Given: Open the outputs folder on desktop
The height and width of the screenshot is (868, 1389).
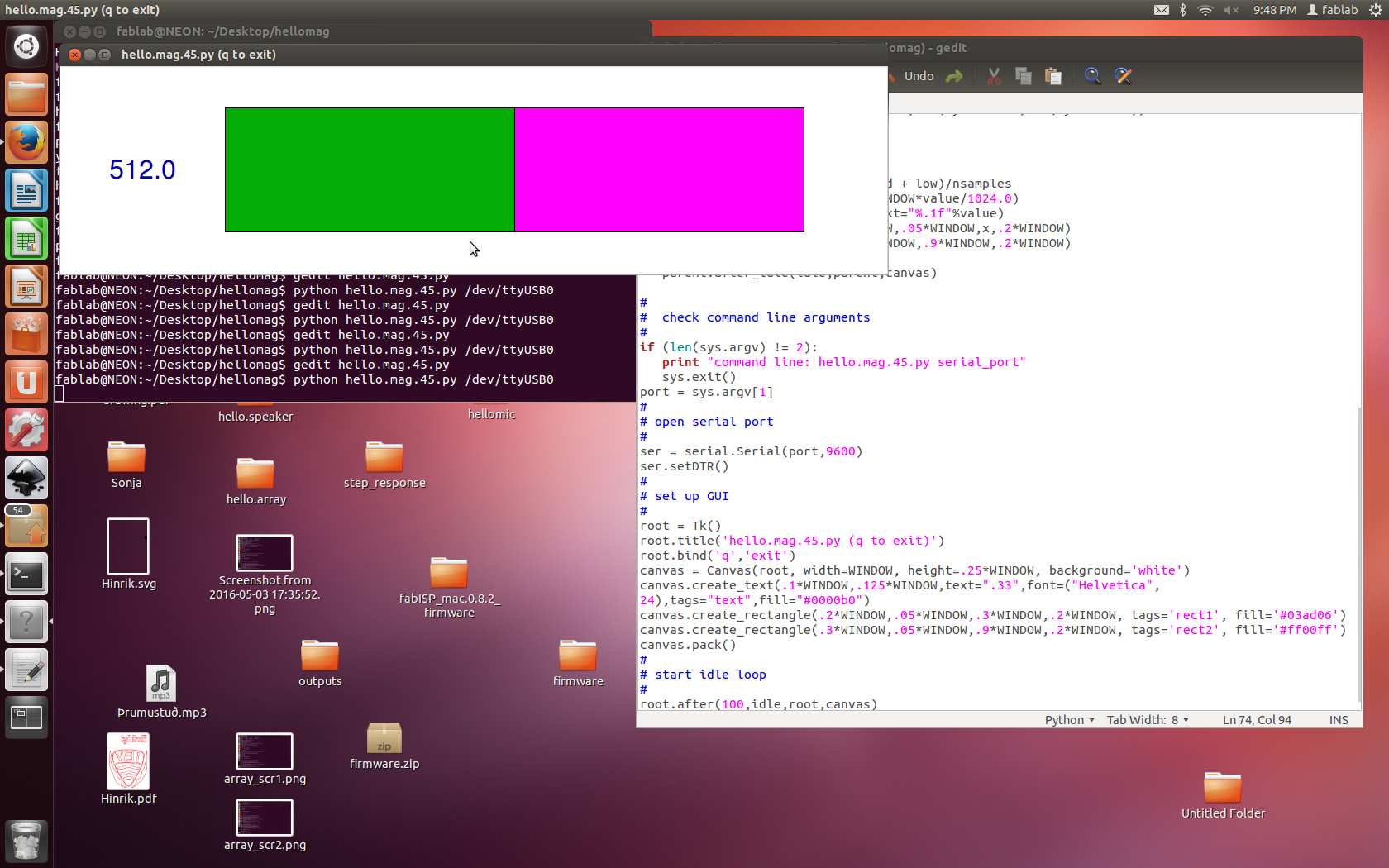Looking at the screenshot, I should pyautogui.click(x=320, y=664).
